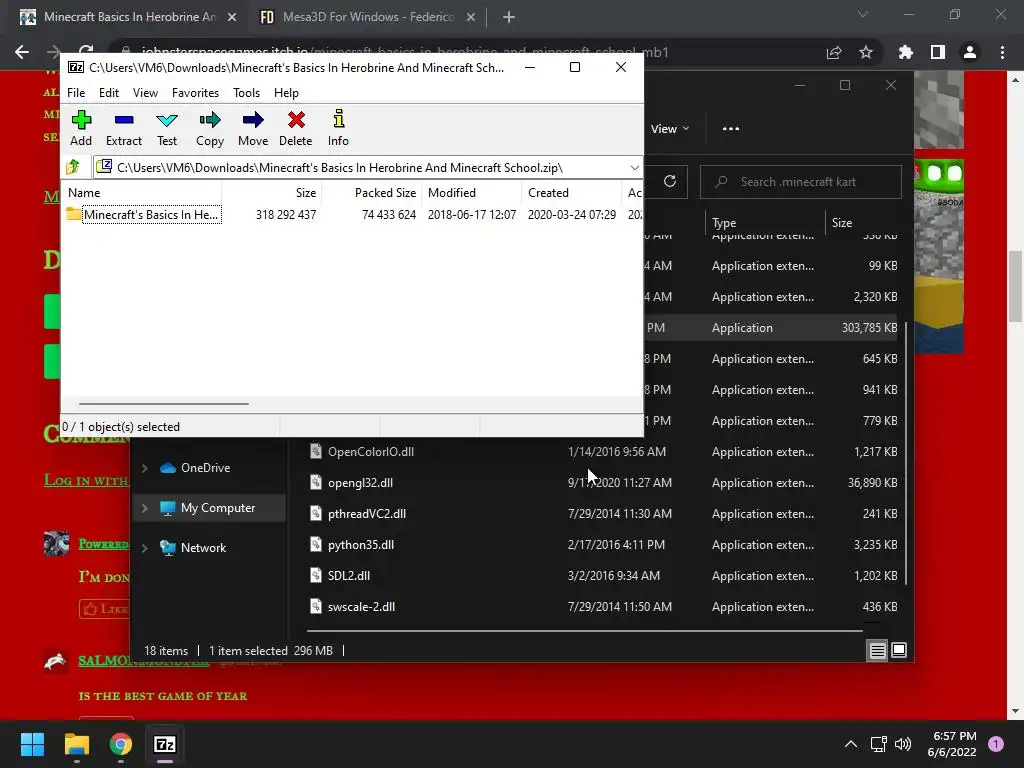
Task: Open the Chrome profile icon
Action: point(970,52)
